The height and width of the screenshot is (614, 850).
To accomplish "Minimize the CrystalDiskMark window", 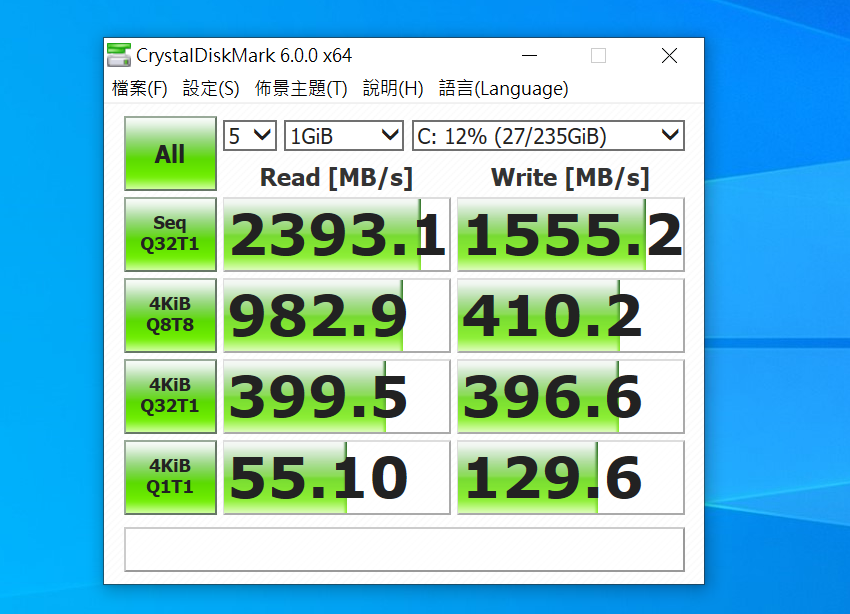I will tap(529, 55).
